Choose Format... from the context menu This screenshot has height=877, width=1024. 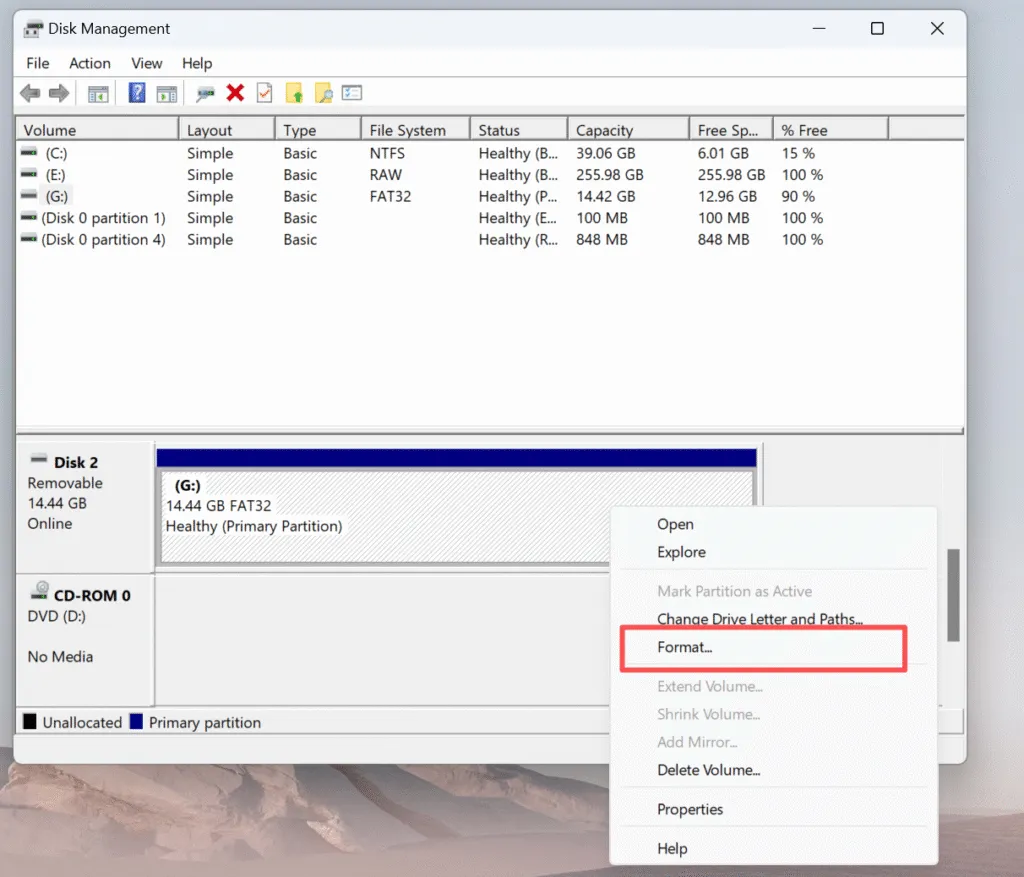tap(685, 648)
